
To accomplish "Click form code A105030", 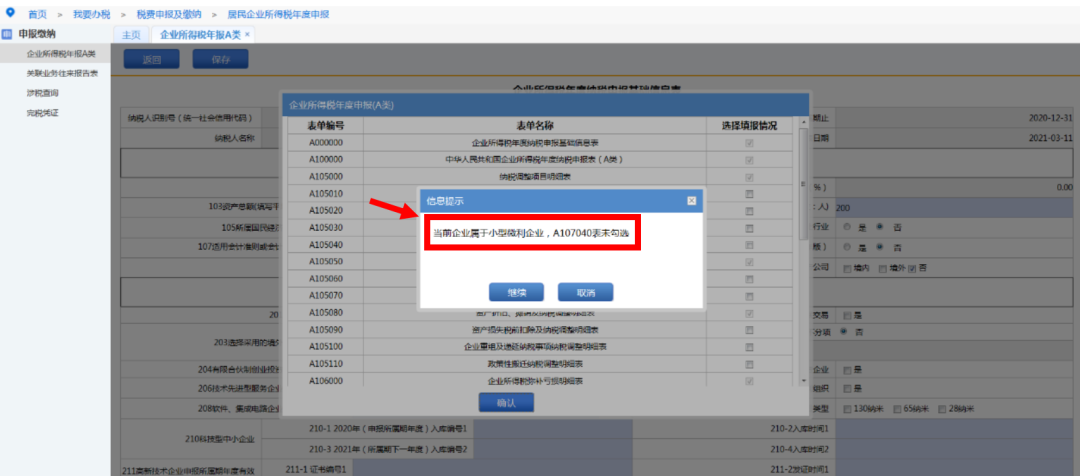I will click(x=326, y=228).
